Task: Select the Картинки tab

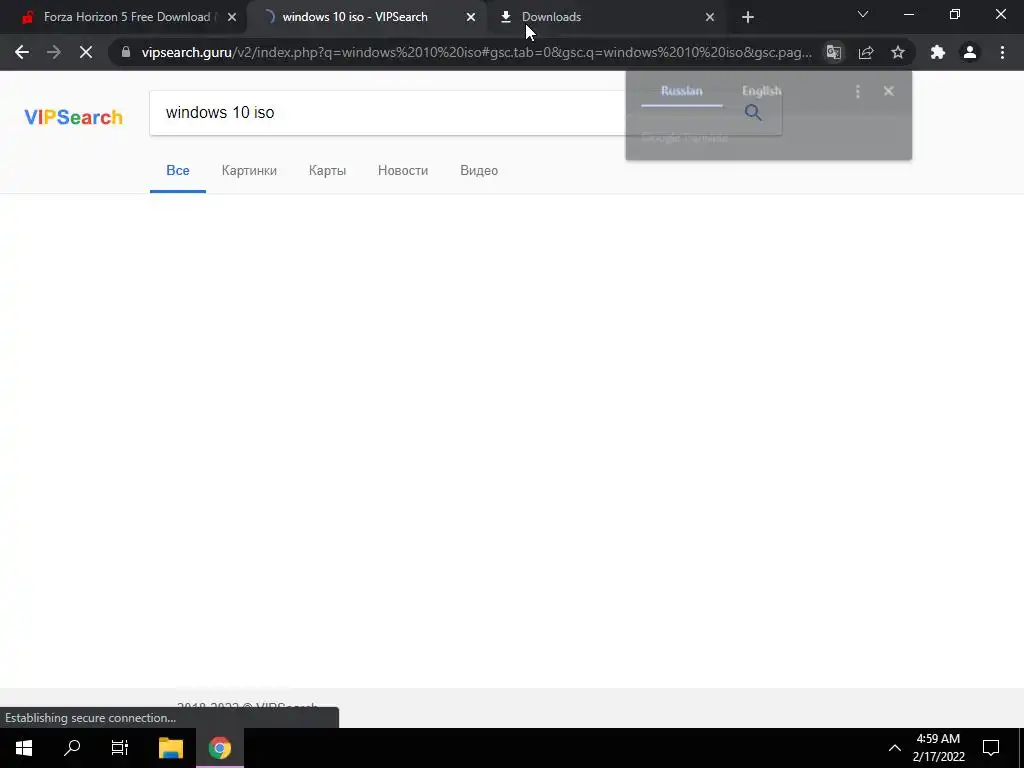Action: (x=249, y=170)
